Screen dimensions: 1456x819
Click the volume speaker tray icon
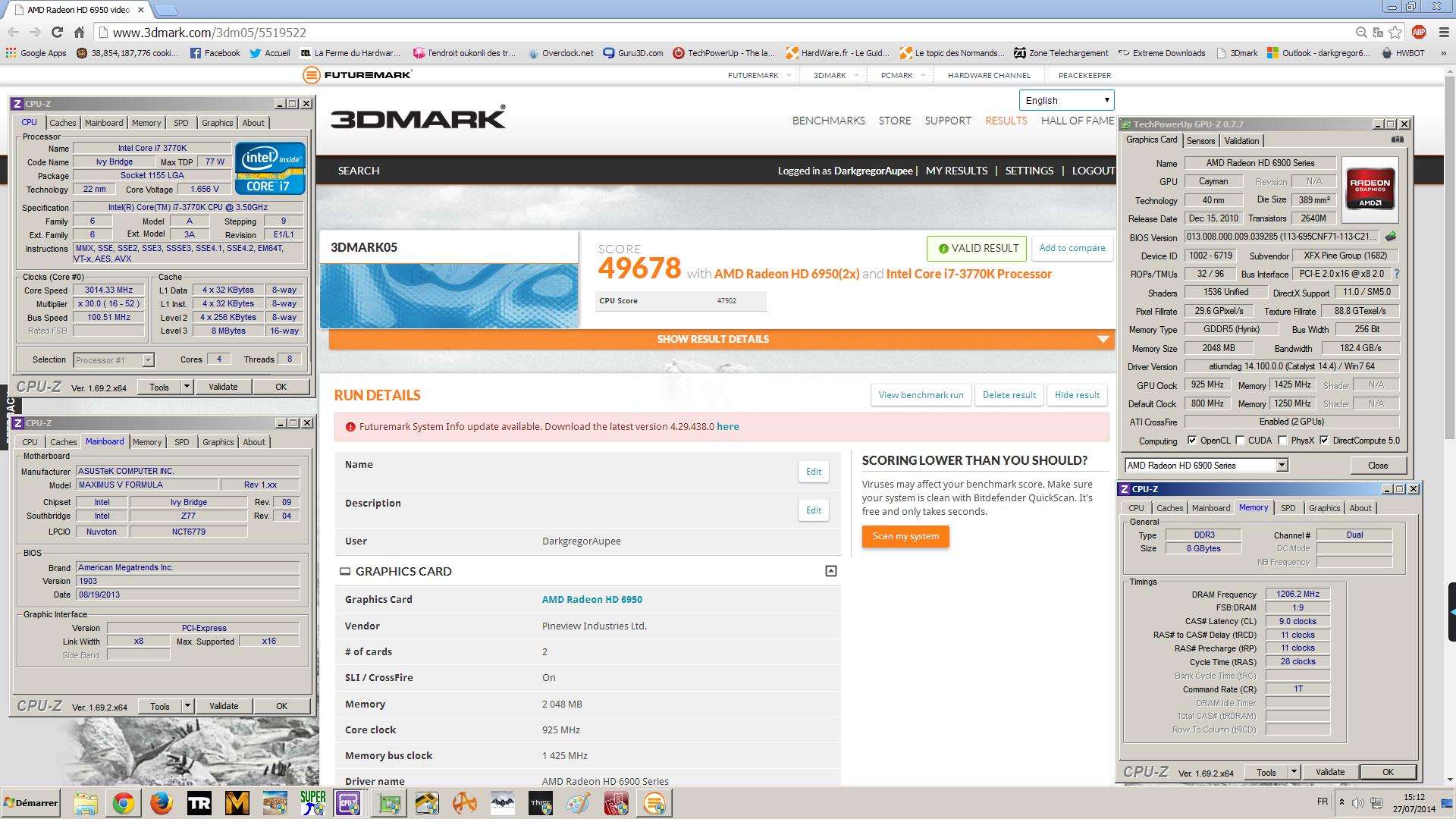[x=1358, y=802]
